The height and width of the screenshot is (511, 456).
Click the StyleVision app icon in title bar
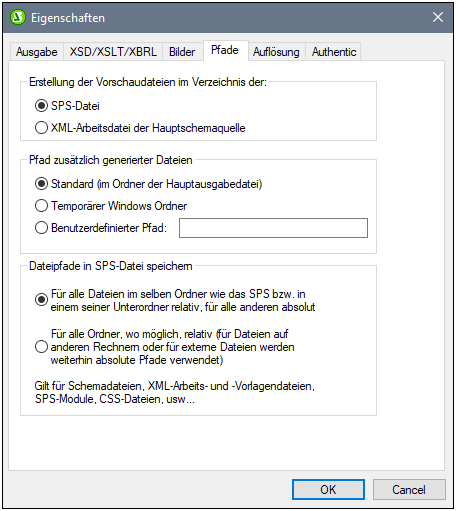click(18, 17)
